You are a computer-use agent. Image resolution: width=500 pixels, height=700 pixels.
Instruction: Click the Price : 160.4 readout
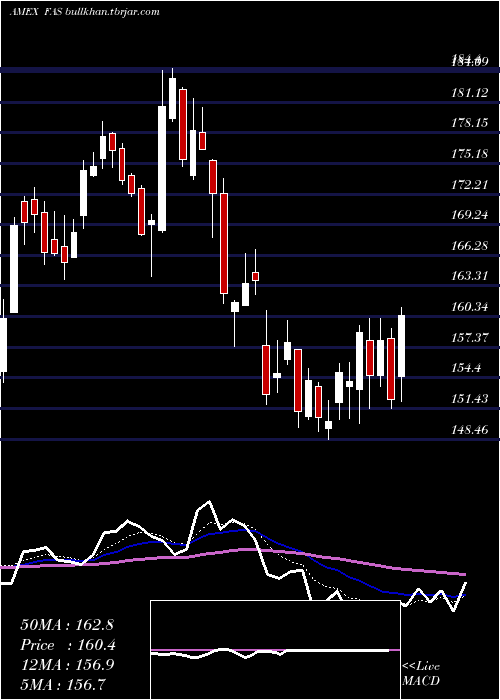[x=68, y=645]
